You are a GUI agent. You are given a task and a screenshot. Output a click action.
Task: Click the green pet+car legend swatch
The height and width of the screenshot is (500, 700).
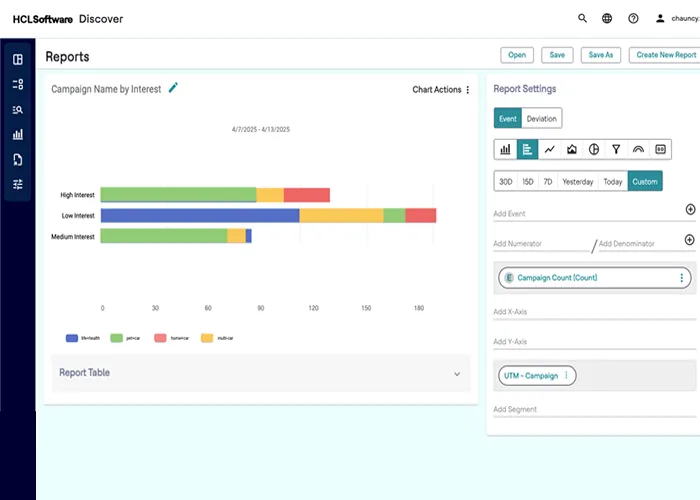click(x=116, y=338)
